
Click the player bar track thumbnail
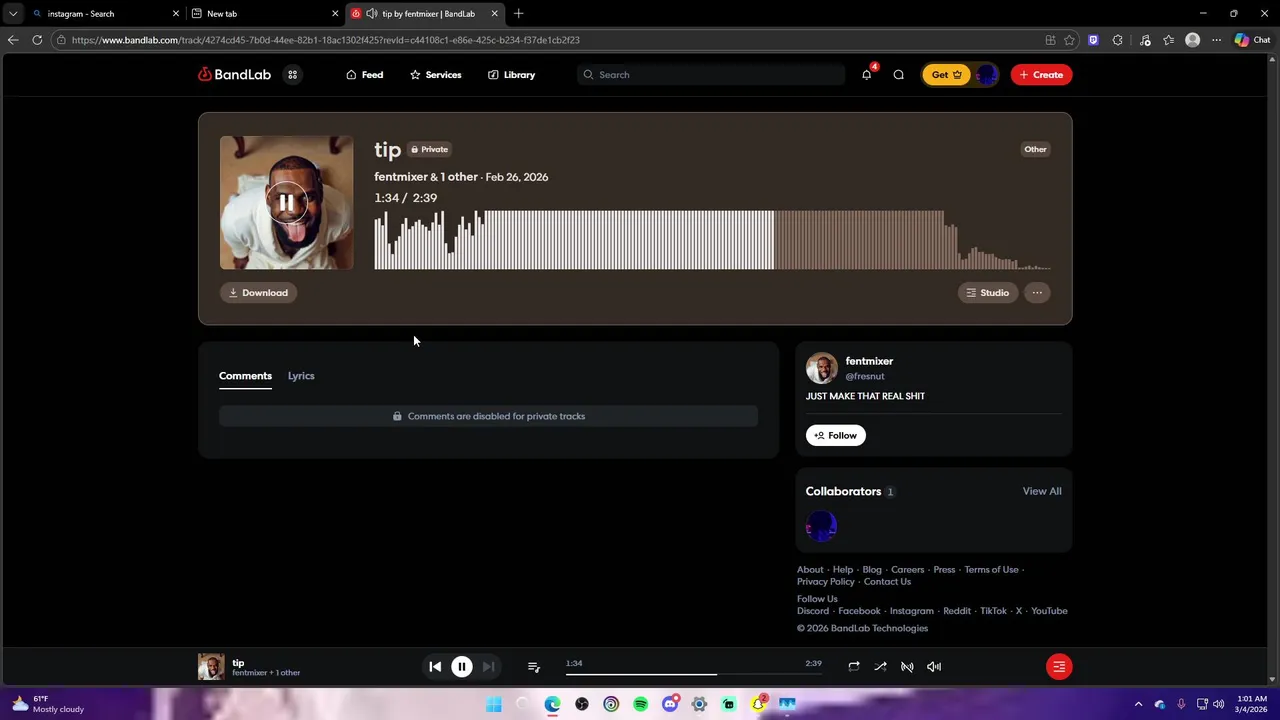tap(211, 667)
